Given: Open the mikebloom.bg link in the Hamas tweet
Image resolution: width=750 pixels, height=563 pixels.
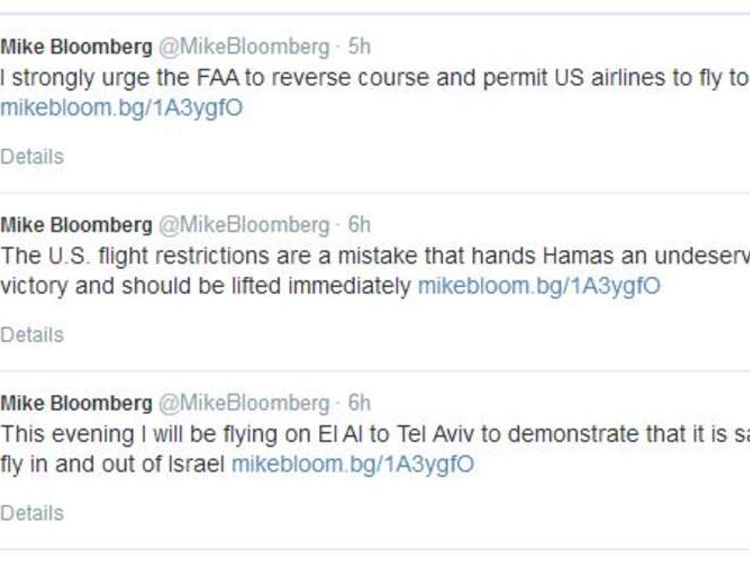Looking at the screenshot, I should (x=539, y=286).
